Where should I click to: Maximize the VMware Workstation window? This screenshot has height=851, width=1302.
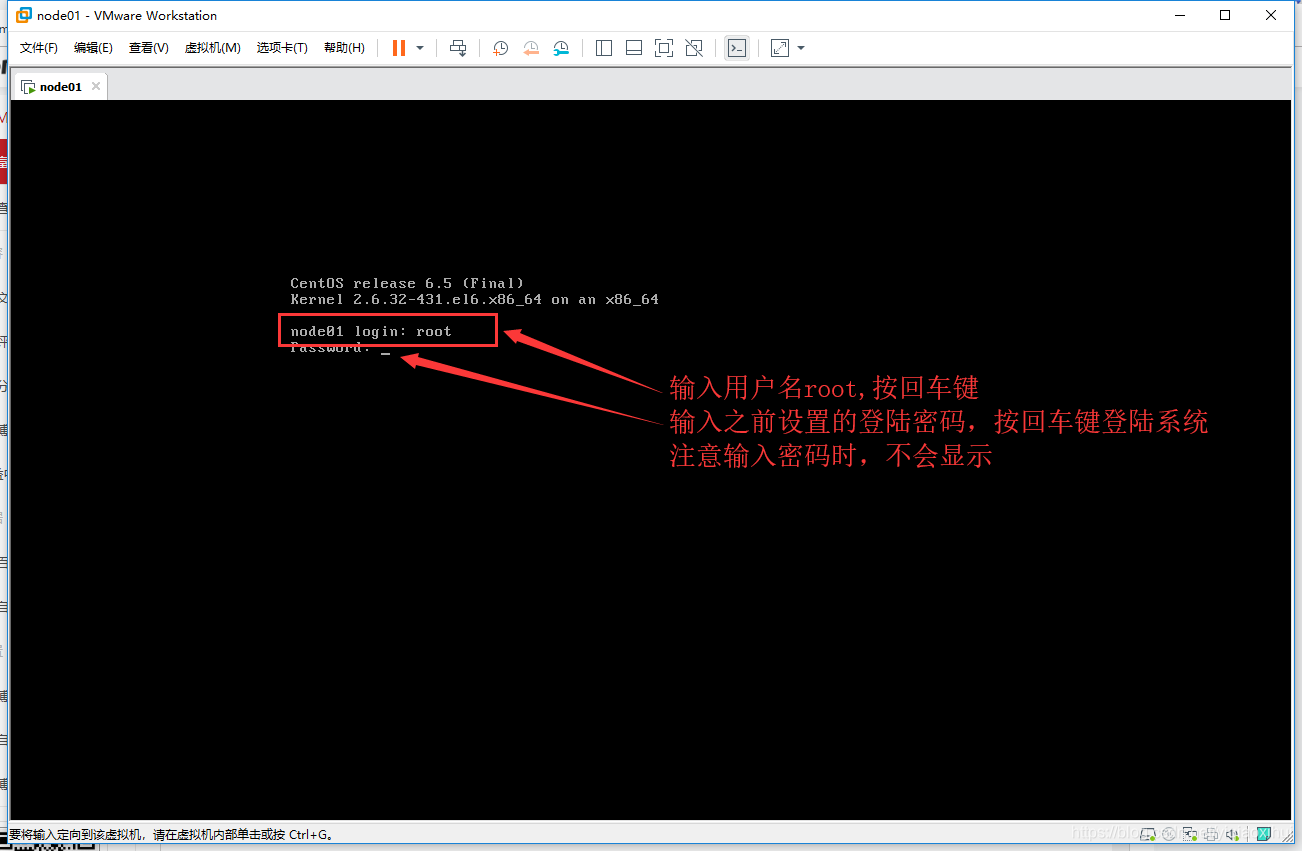(1225, 15)
